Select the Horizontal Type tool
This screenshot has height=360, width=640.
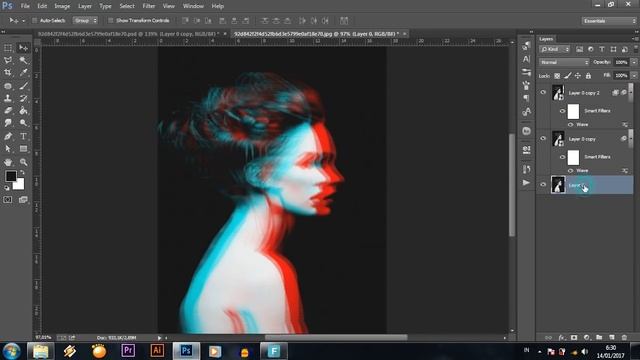(x=23, y=136)
